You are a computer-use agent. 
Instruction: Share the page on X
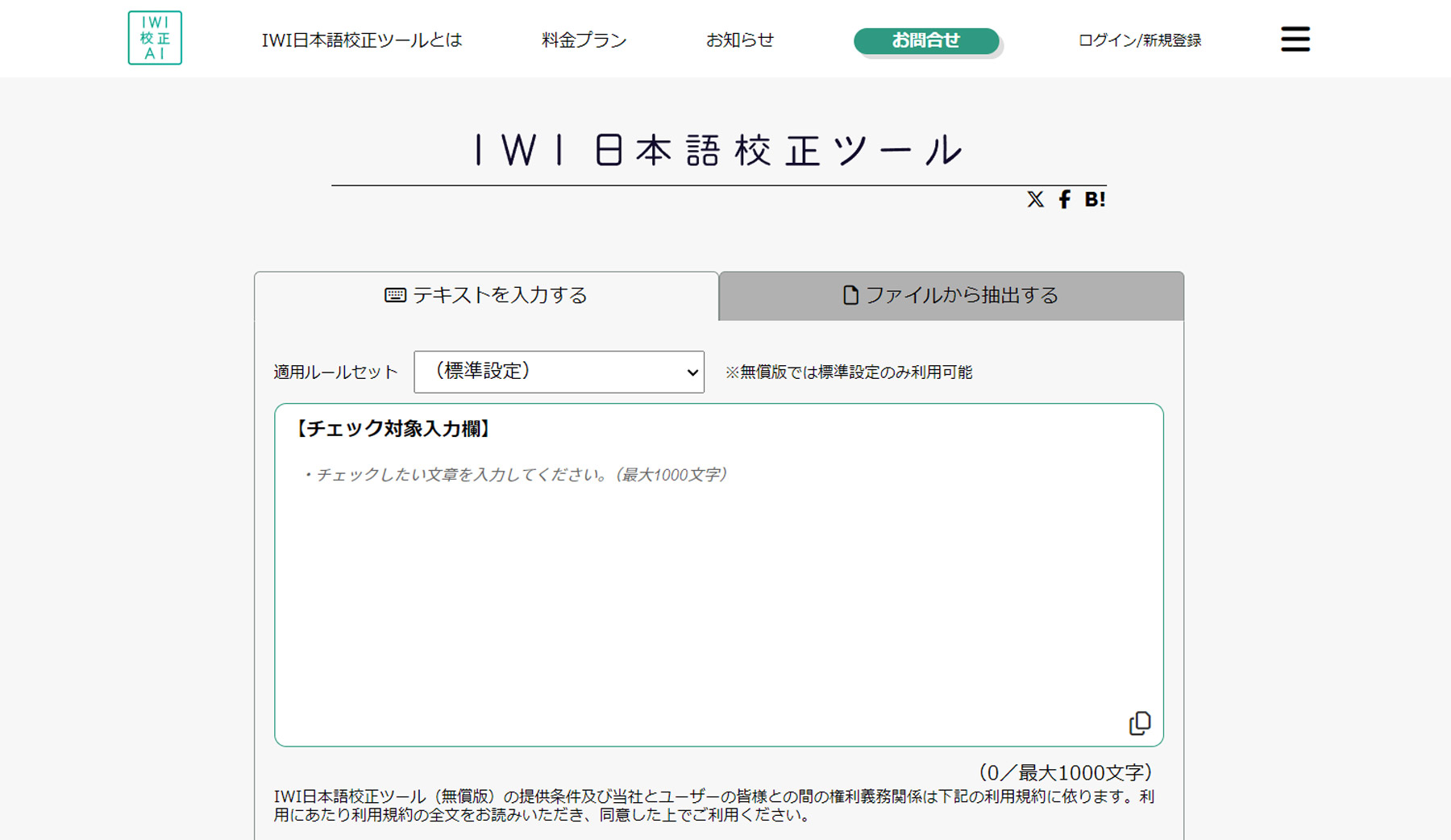point(1035,199)
